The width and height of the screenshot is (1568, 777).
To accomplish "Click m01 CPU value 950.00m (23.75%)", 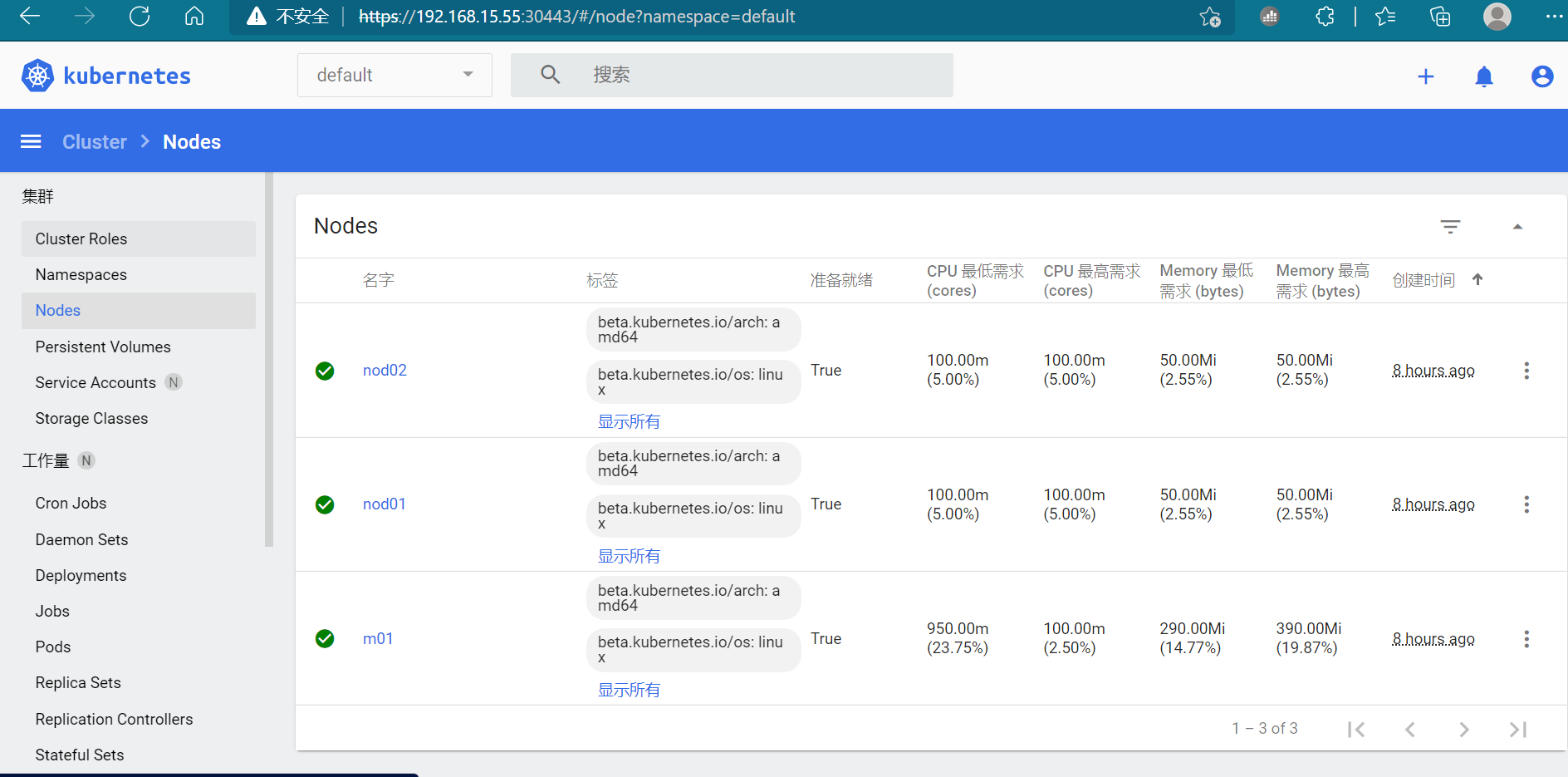I will click(958, 638).
